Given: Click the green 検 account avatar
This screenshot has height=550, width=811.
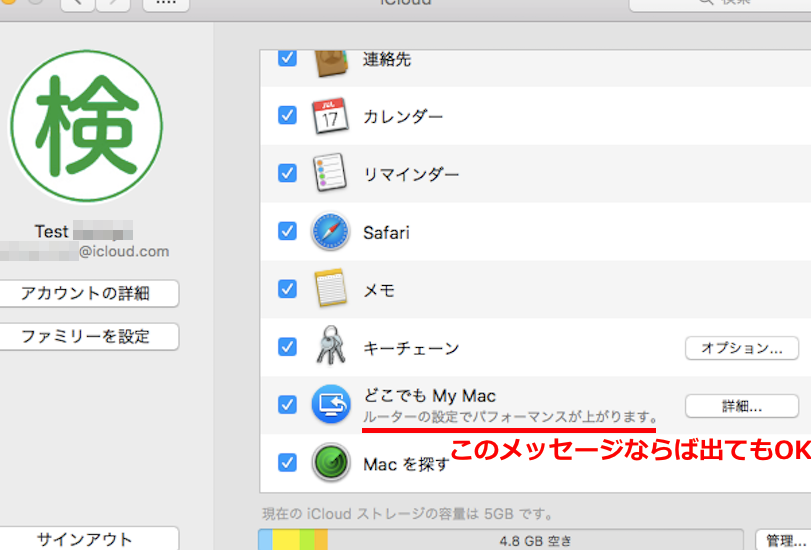Looking at the screenshot, I should [86, 126].
